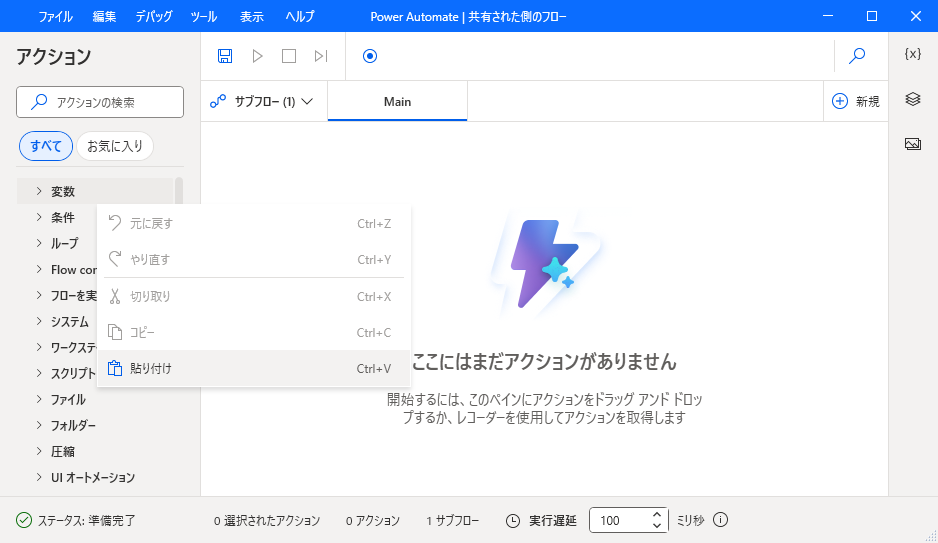Image resolution: width=938 pixels, height=543 pixels.
Task: Open the デバッグ menu
Action: tap(154, 16)
